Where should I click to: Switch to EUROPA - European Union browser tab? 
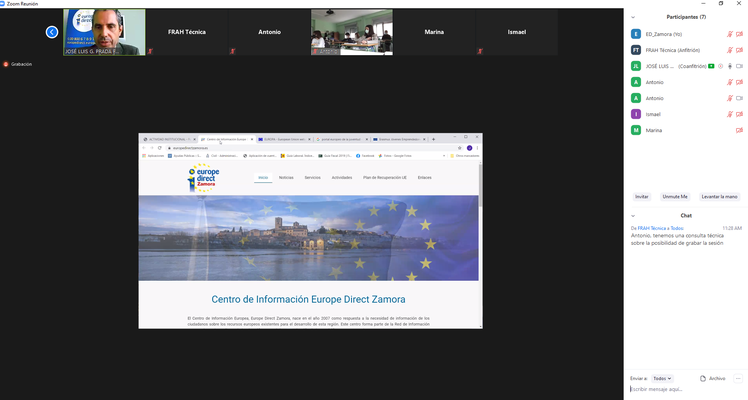(x=284, y=139)
